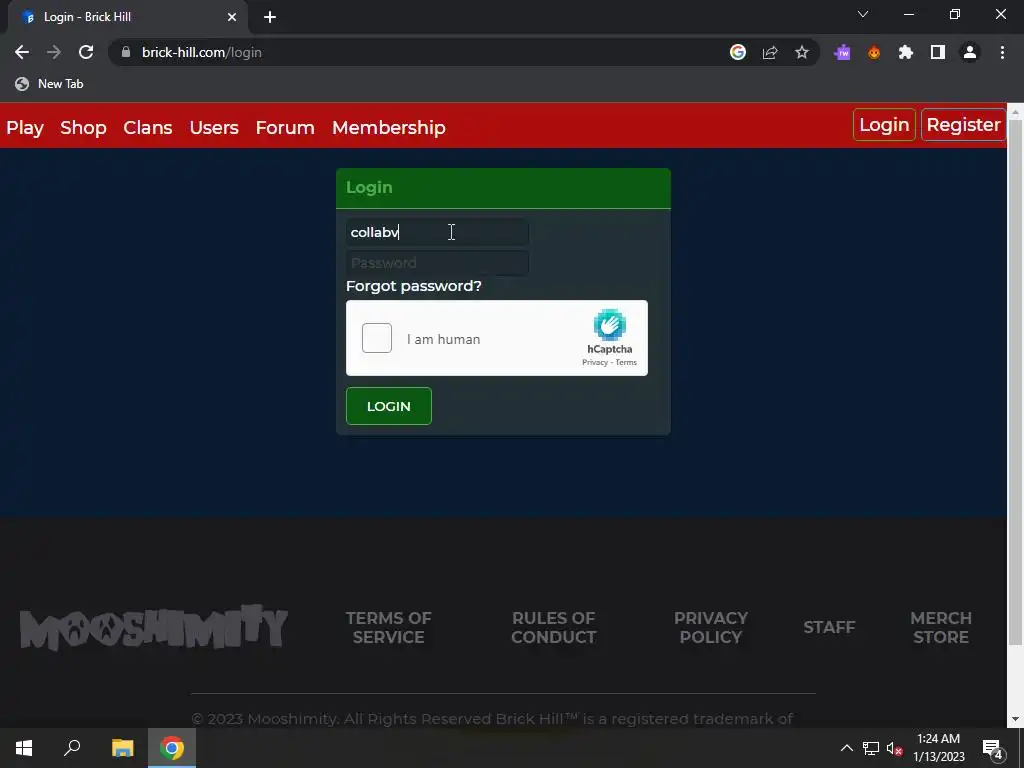This screenshot has width=1024, height=768.
Task: Click the Chrome taskbar icon
Action: (172, 748)
